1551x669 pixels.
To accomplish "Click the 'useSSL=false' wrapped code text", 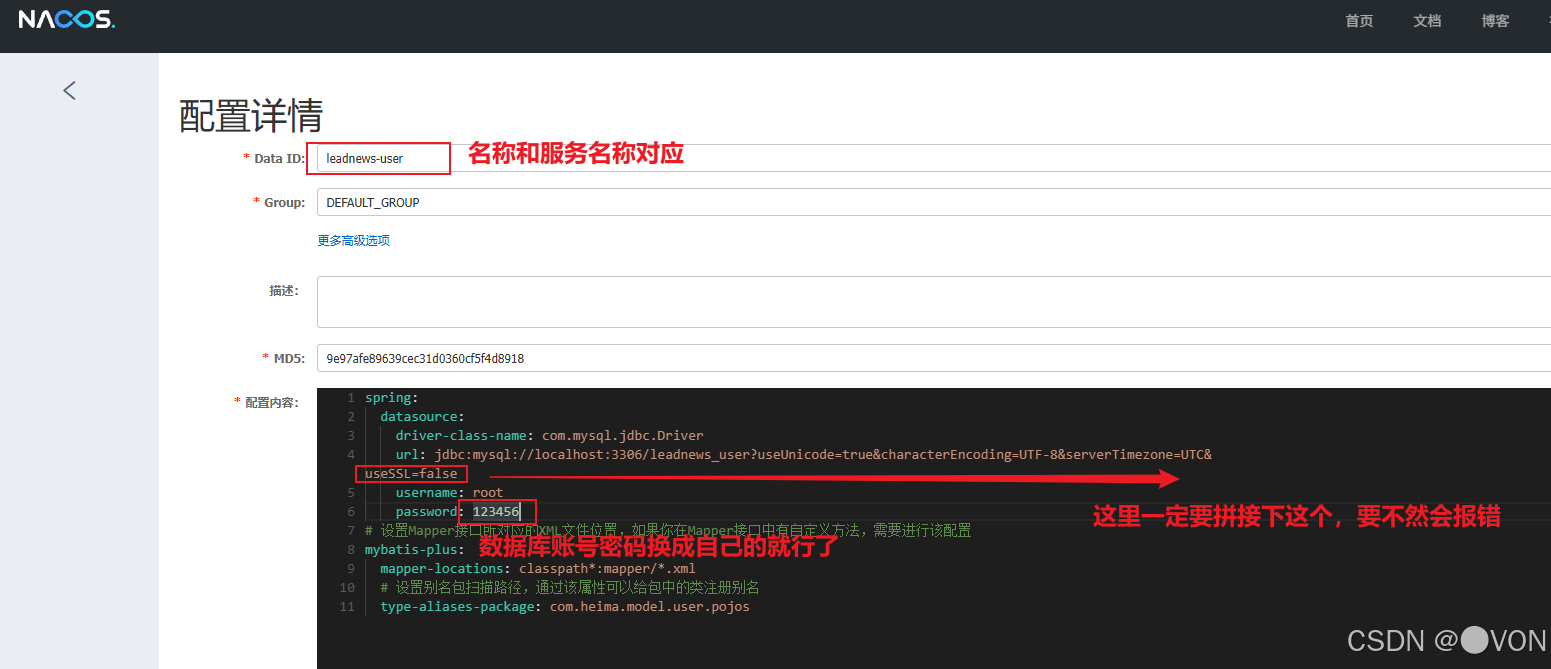I will (411, 474).
